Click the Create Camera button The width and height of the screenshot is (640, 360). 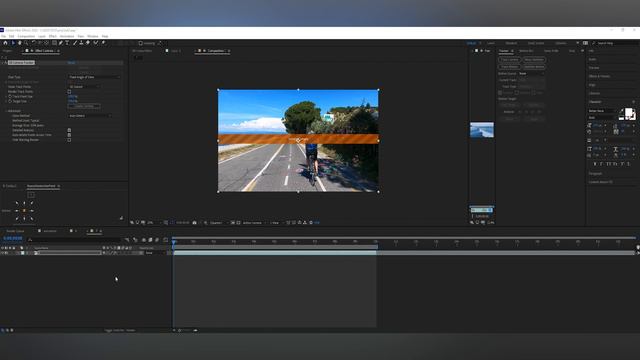[x=84, y=106]
